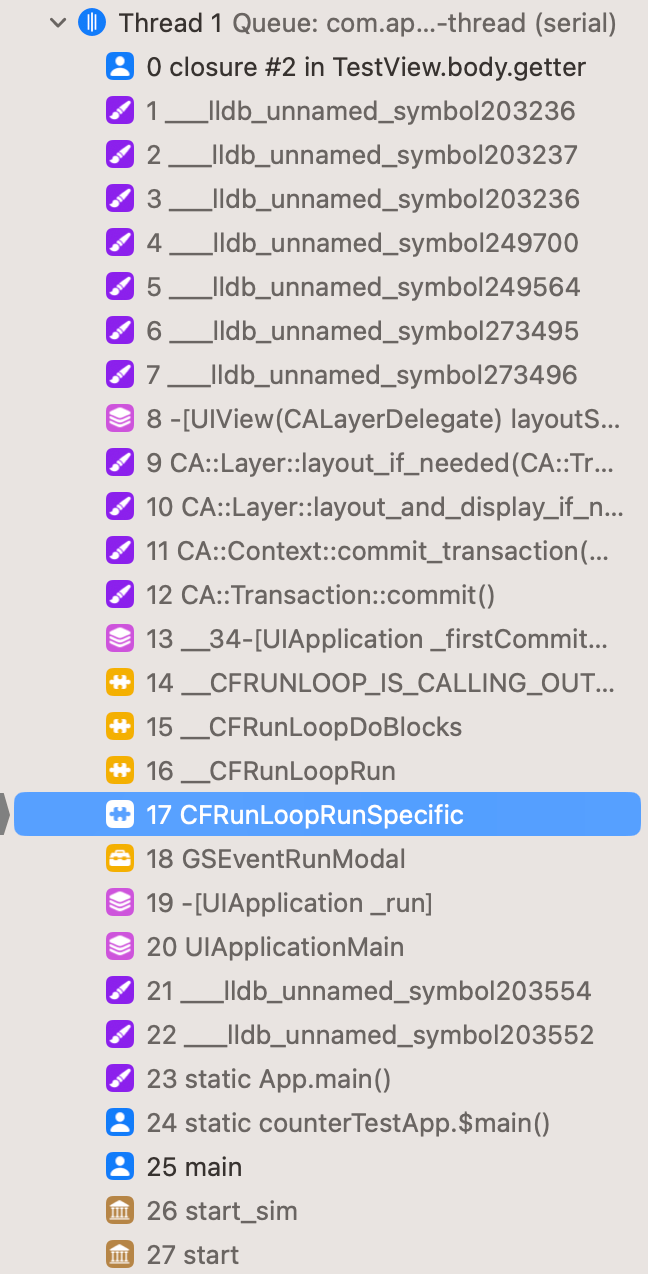
Task: Click layers icon beside UIApplicationMain
Action: click(x=119, y=947)
